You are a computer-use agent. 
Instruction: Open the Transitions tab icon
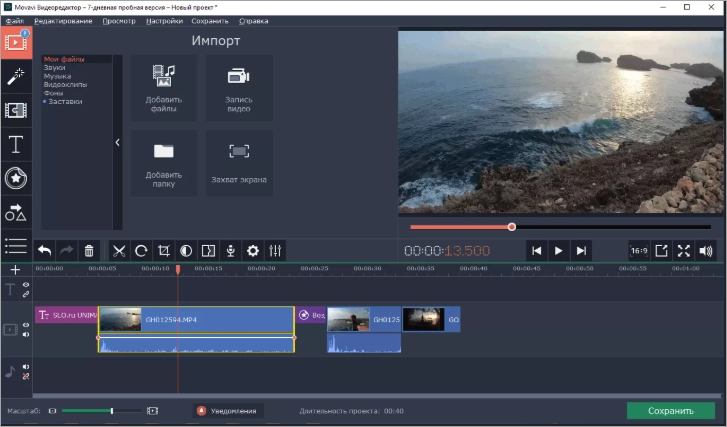[x=16, y=110]
